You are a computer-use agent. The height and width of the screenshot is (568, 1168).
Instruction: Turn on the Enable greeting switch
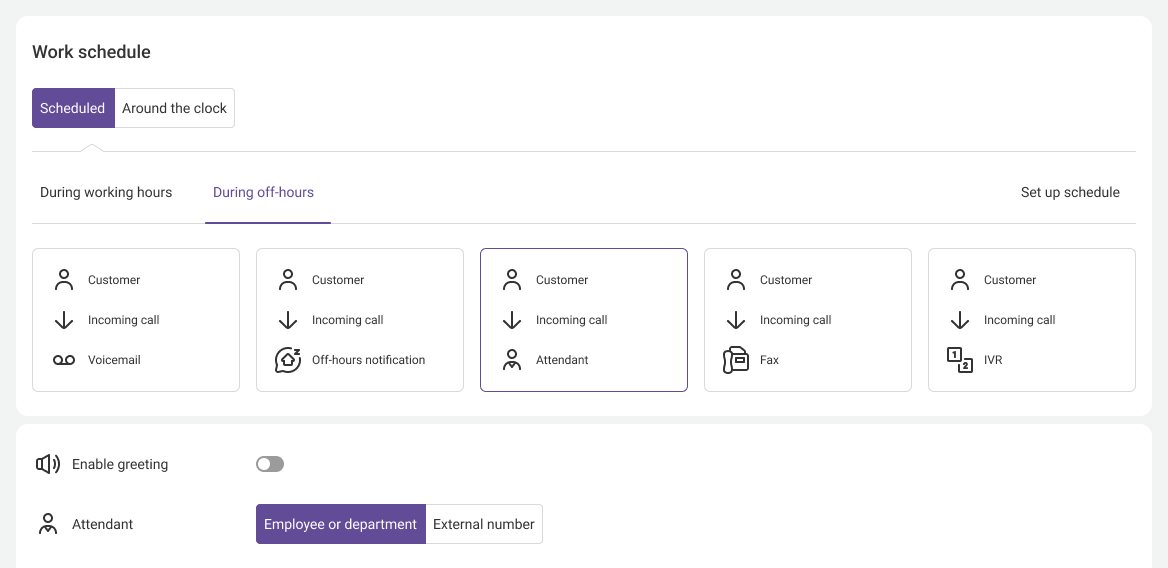click(270, 464)
